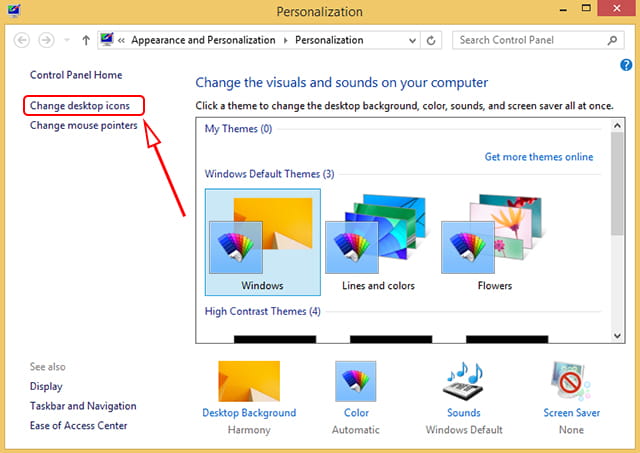Image resolution: width=640 pixels, height=453 pixels.
Task: Open Change mouse pointers link
Action: click(84, 125)
